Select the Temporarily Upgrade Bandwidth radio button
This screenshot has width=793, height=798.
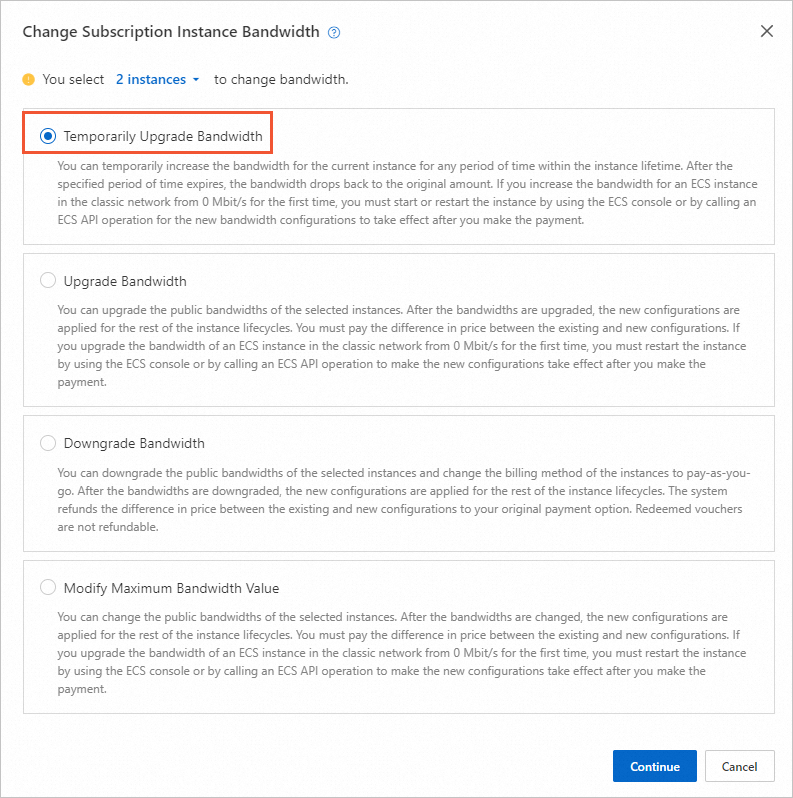pyautogui.click(x=48, y=136)
